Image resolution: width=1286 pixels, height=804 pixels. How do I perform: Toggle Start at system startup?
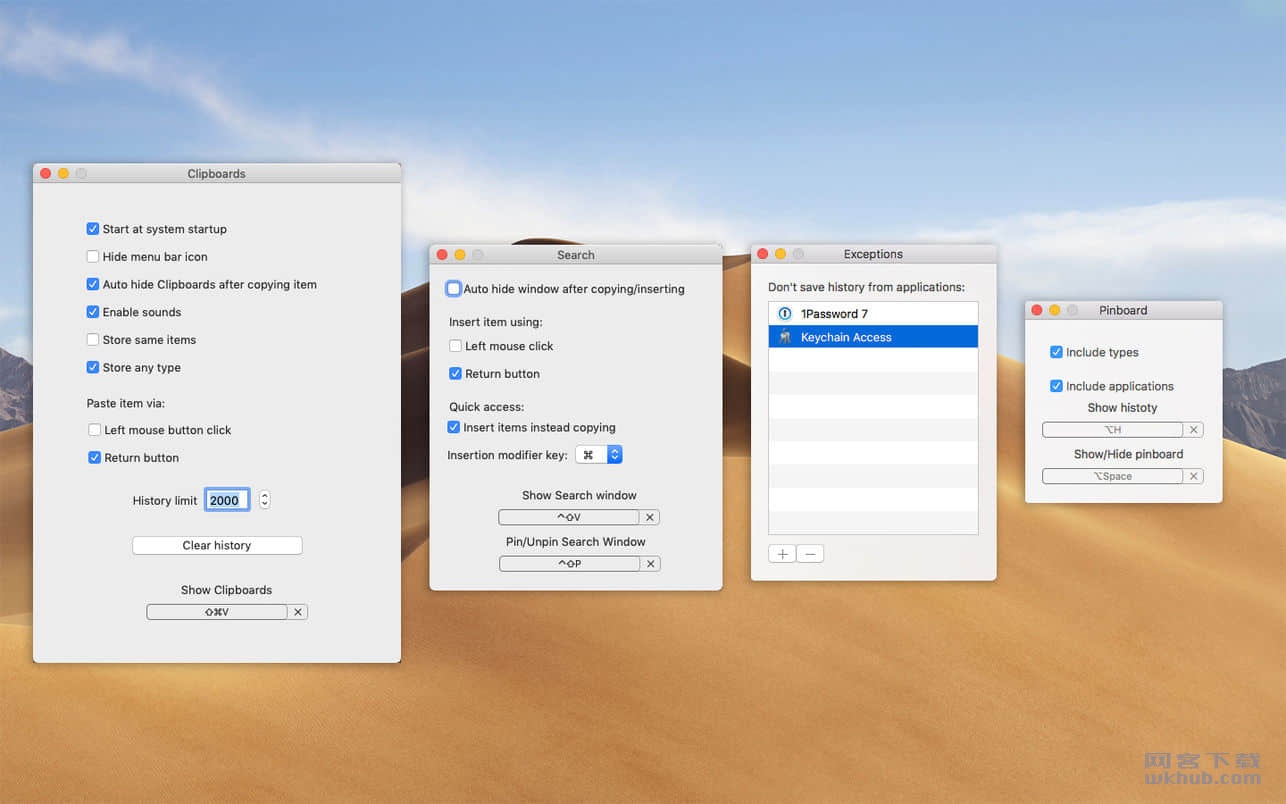(93, 229)
